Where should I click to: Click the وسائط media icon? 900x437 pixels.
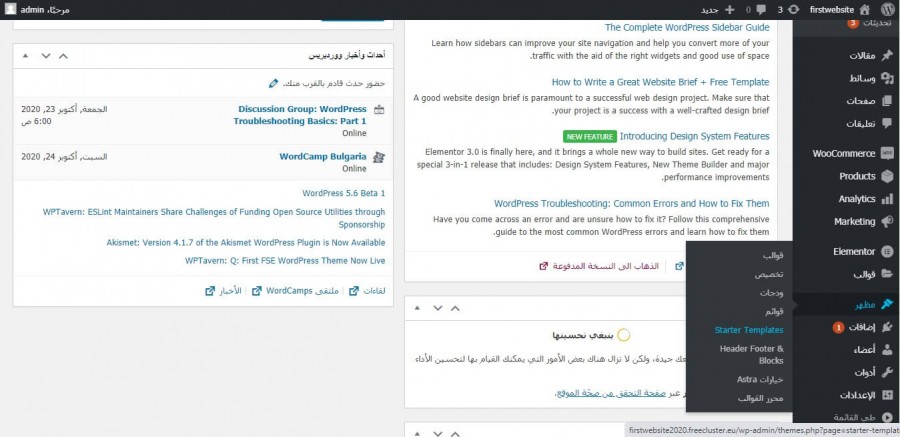pyautogui.click(x=887, y=78)
